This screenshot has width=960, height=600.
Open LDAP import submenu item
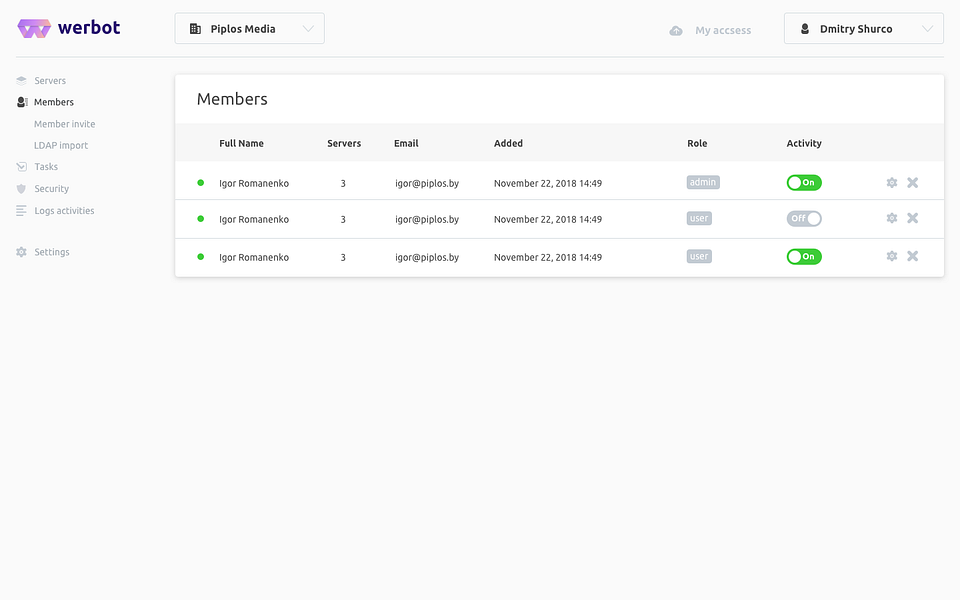[61, 145]
